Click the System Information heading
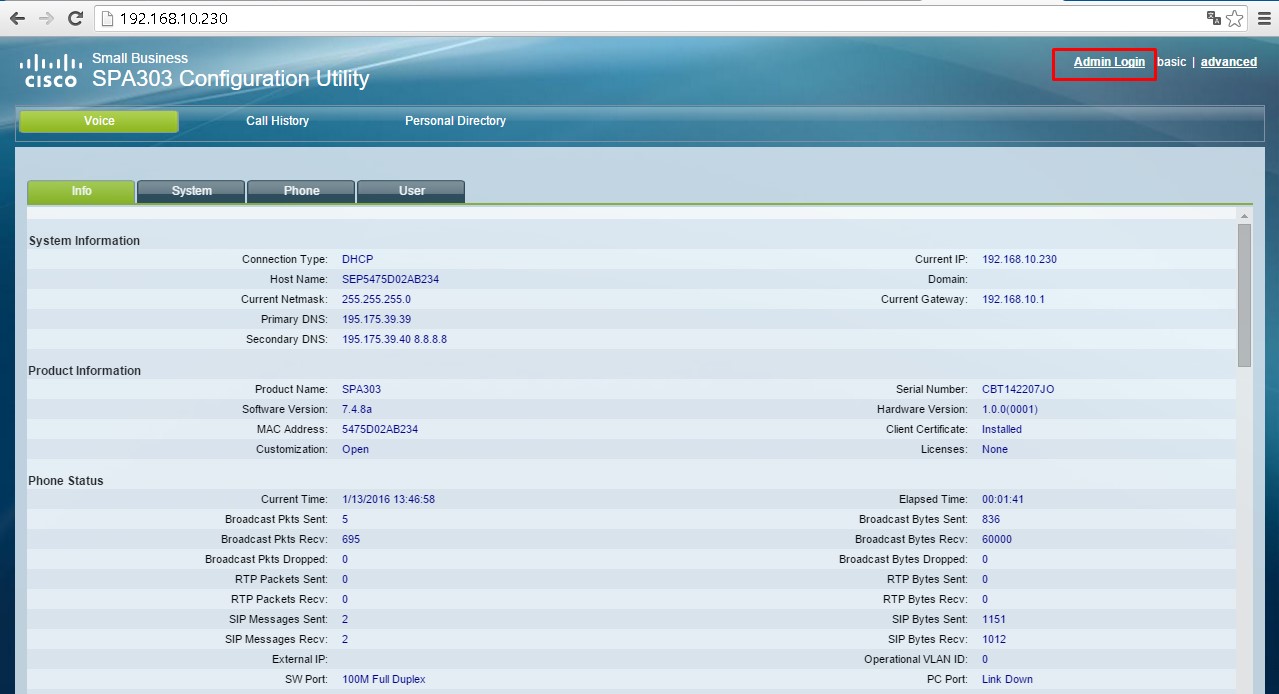Screen dimensions: 1279x694 84,241
